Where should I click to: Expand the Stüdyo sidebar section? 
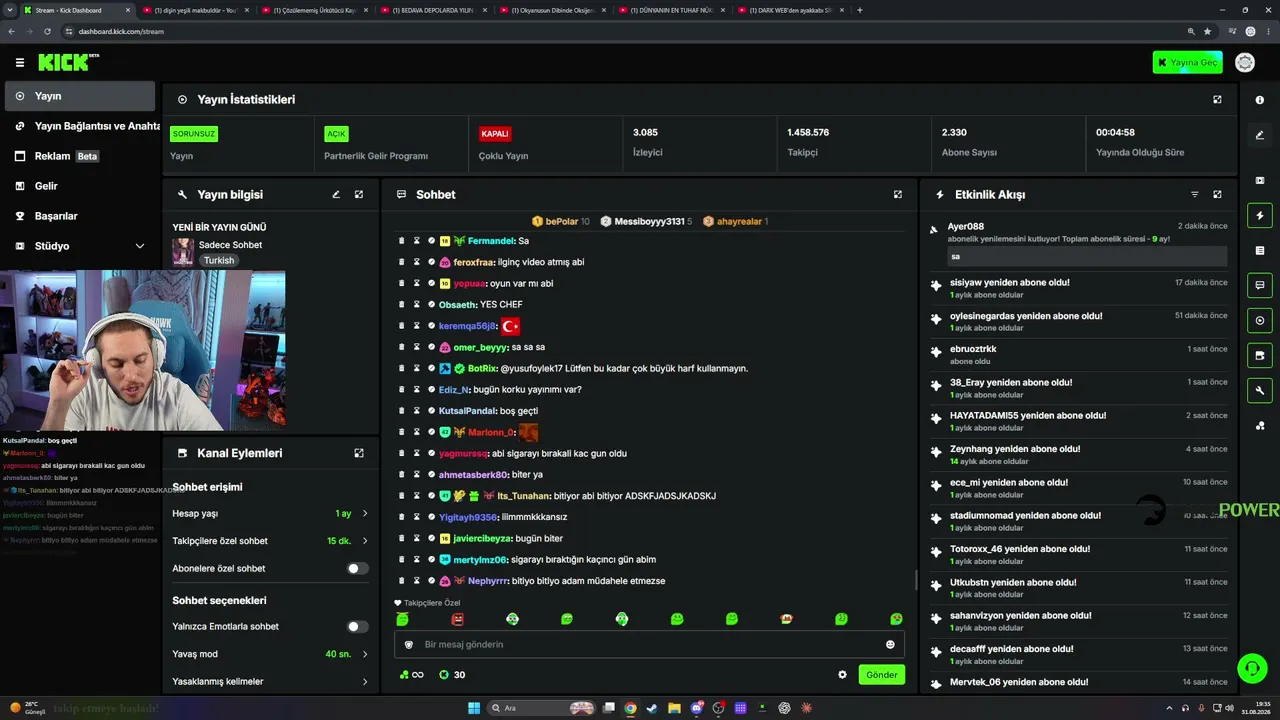[x=80, y=246]
